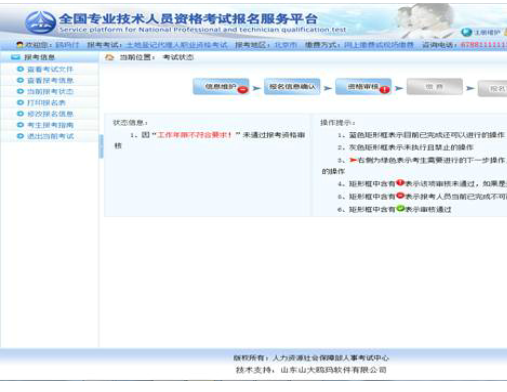Viewport: 507px width, 392px height.
Task: Click the red minus icon in hint 5
Action: (x=400, y=196)
